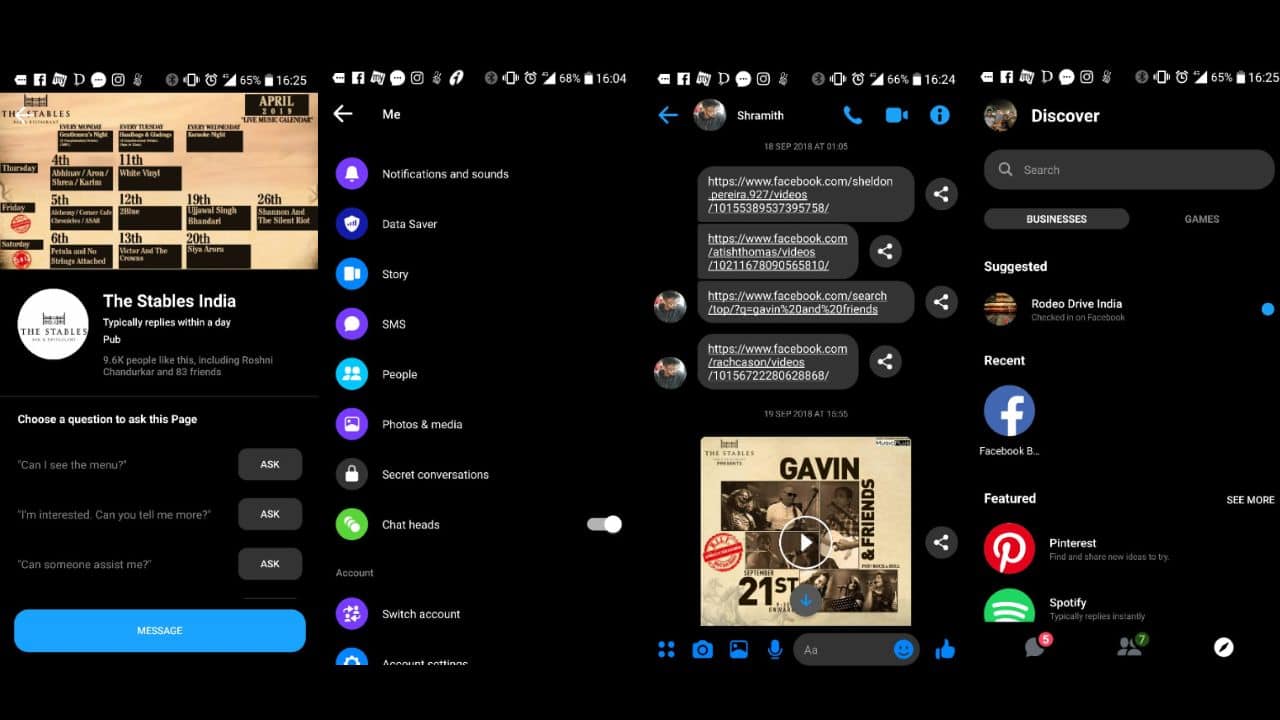Play the Gavin & Friends concert video

click(x=805, y=542)
